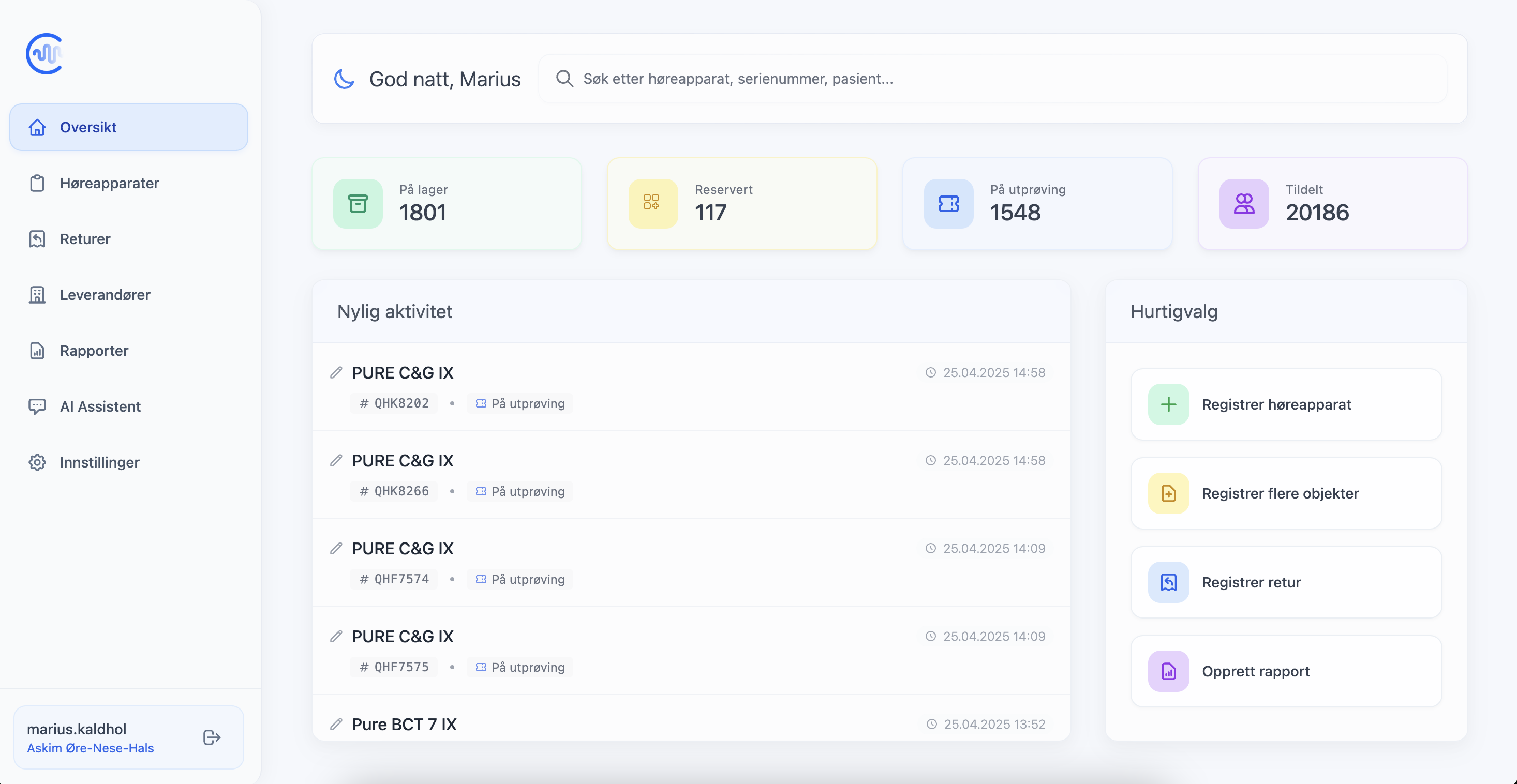Image resolution: width=1517 pixels, height=784 pixels.
Task: Click the Leverandører building icon
Action: (x=37, y=295)
